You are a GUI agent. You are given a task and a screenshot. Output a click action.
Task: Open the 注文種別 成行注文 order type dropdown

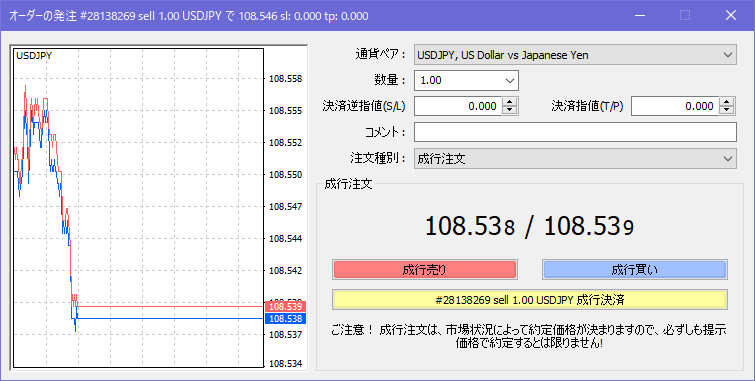pos(575,158)
